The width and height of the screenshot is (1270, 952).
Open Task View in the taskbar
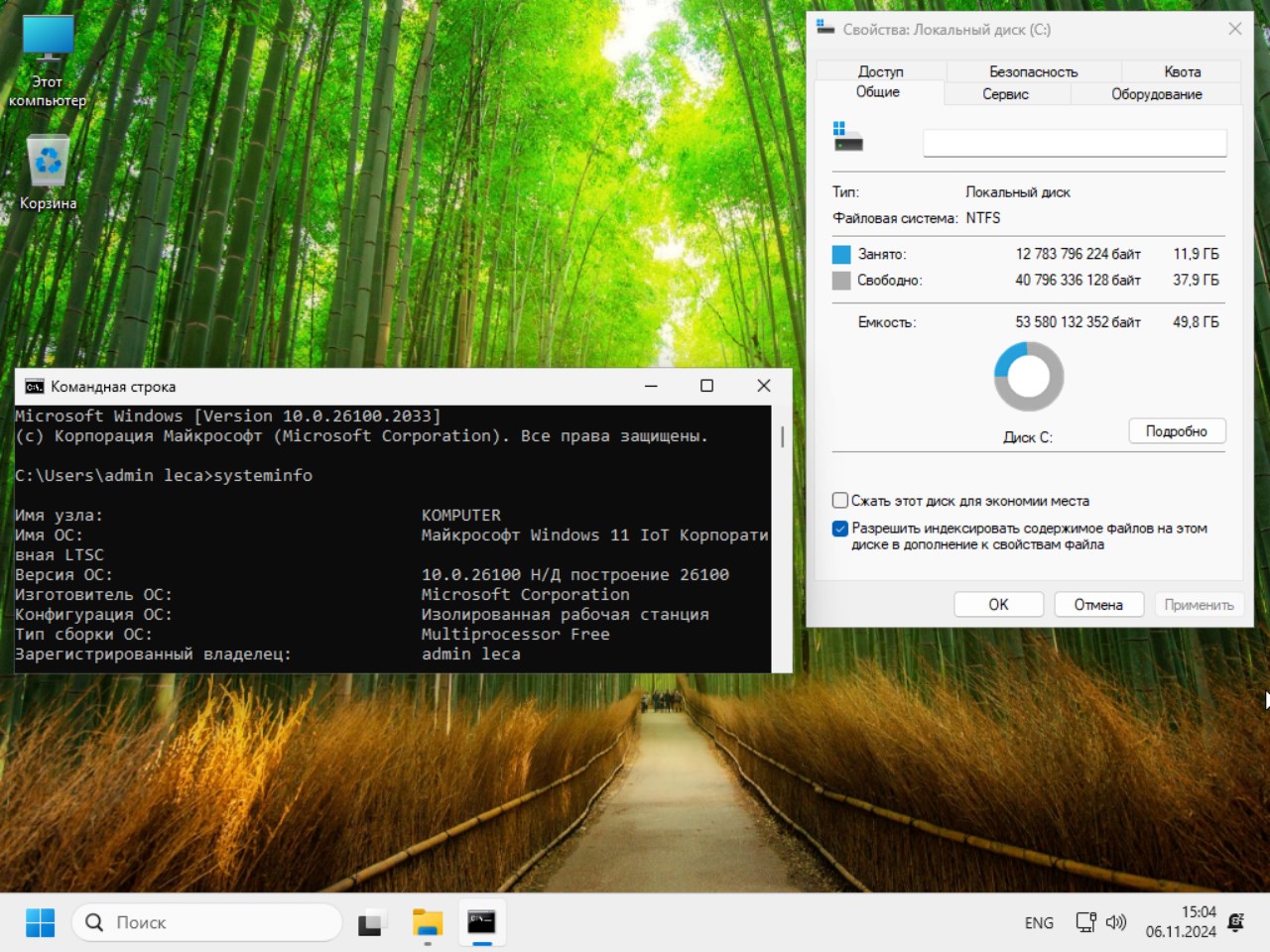click(x=371, y=923)
